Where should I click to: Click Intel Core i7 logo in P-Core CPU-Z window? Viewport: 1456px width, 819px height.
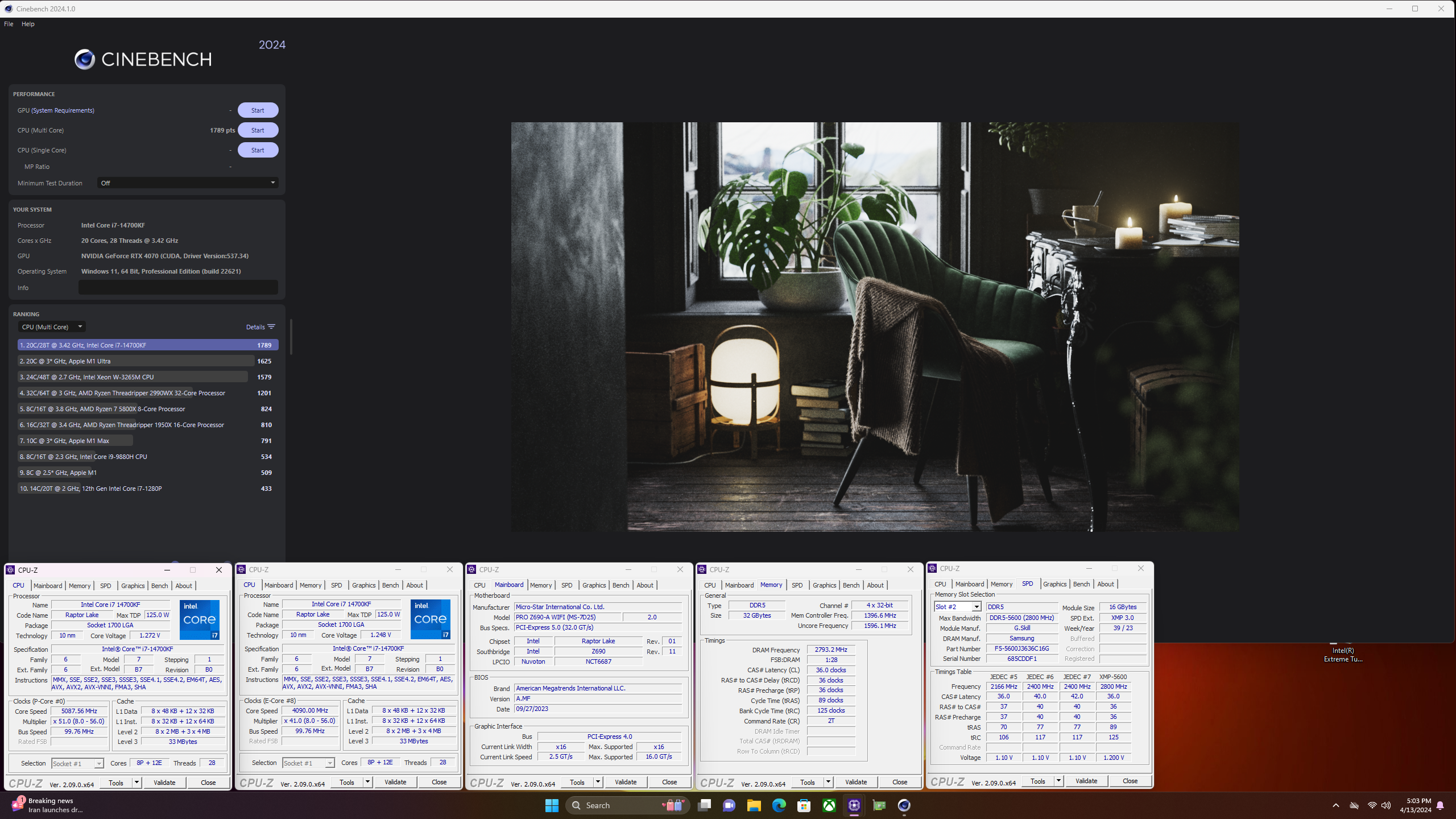(x=200, y=619)
